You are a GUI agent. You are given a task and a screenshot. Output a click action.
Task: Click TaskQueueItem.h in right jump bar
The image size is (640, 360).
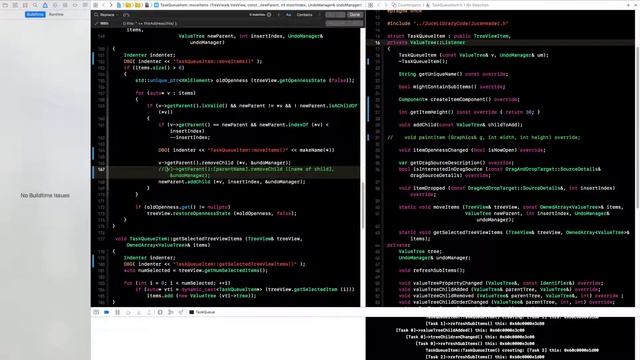(446, 5)
